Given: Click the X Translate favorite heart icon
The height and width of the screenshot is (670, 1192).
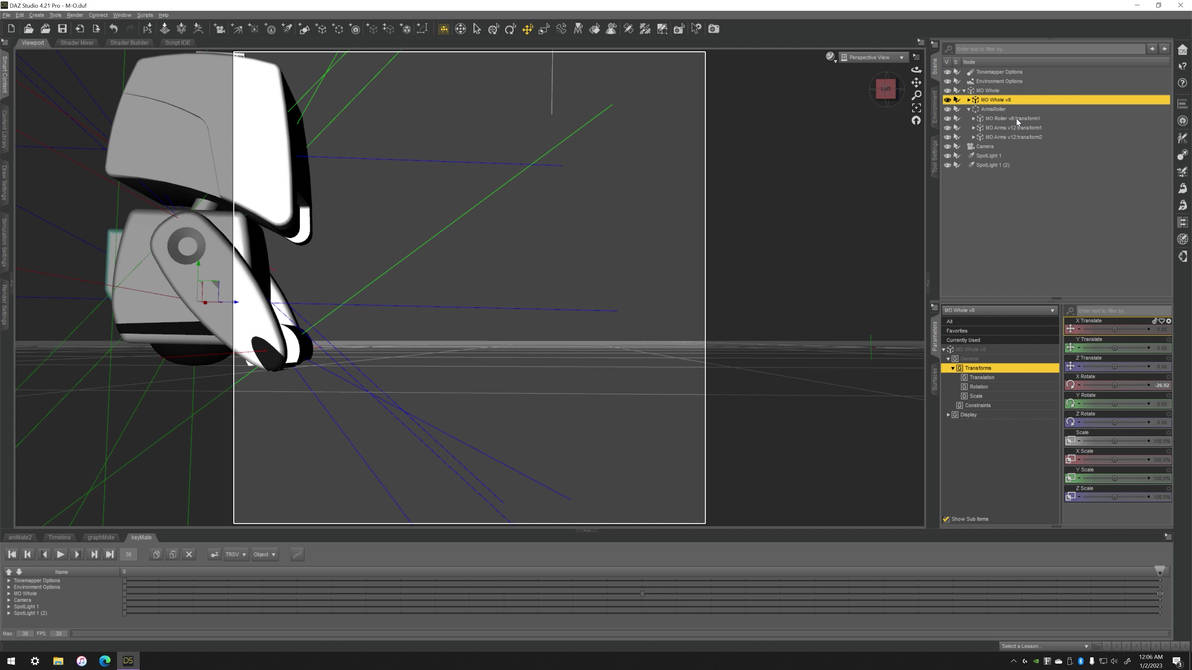Looking at the screenshot, I should (1162, 321).
